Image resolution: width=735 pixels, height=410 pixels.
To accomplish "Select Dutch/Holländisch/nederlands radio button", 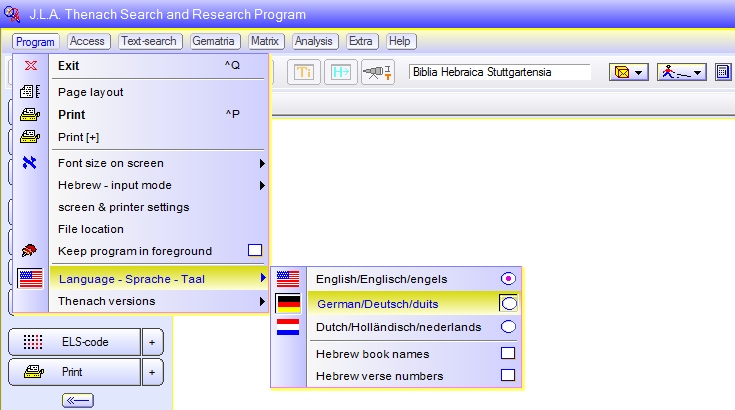I will tap(508, 327).
